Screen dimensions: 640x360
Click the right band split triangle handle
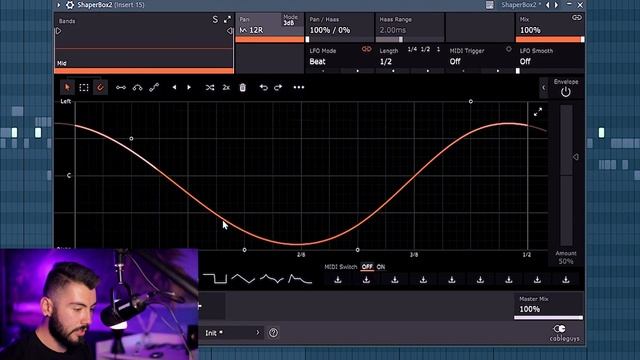point(230,31)
